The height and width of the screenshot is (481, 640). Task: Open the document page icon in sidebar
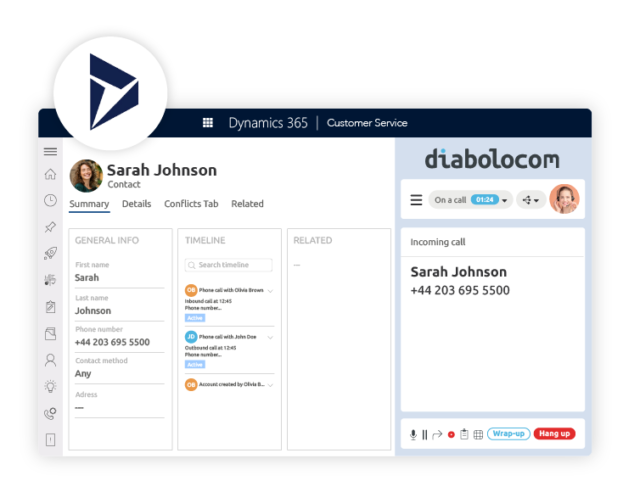tap(50, 334)
